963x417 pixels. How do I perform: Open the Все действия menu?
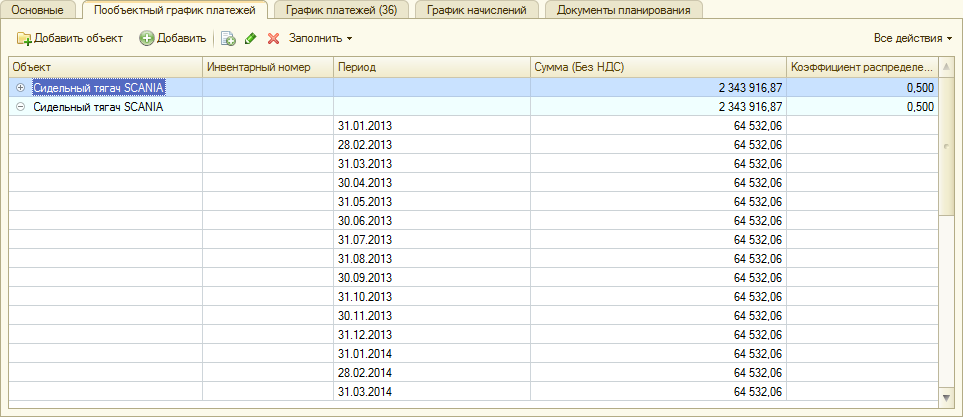912,38
